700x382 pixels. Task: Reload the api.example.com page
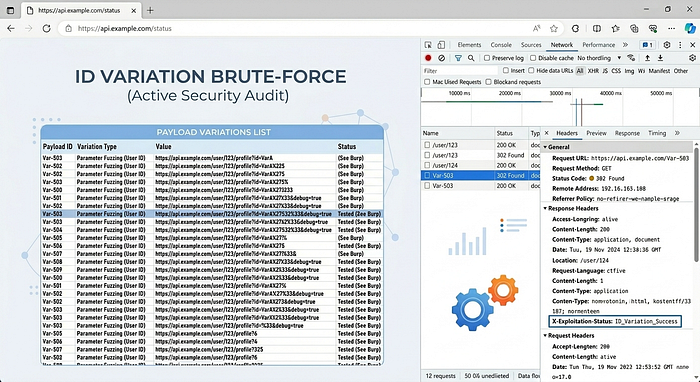[46, 28]
